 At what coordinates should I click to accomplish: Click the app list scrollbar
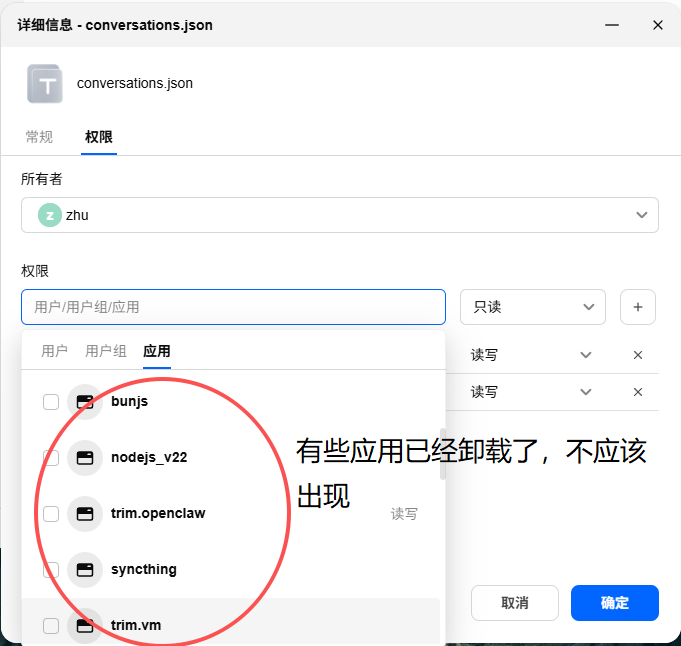coord(443,454)
